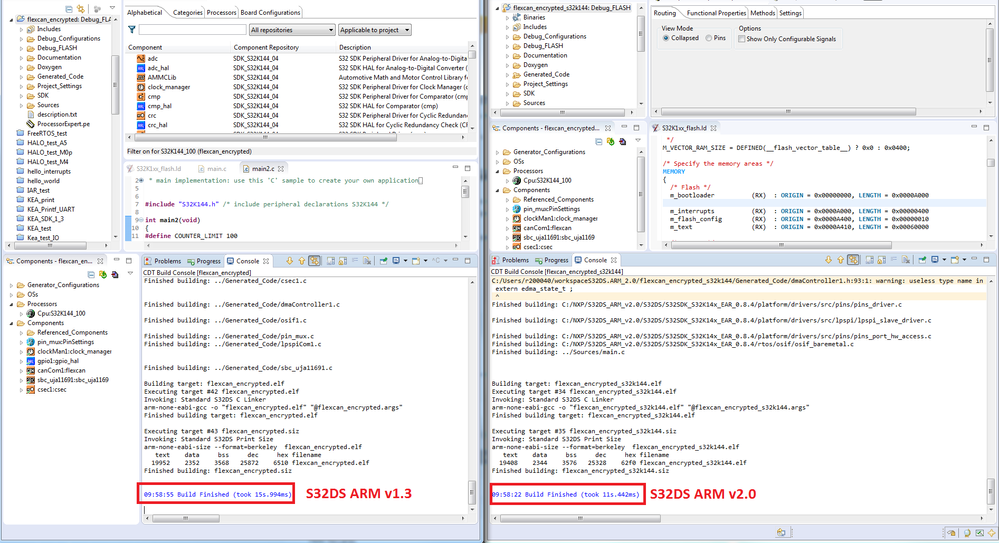This screenshot has width=999, height=543.
Task: Click the crc component icon in library list
Action: [141, 115]
